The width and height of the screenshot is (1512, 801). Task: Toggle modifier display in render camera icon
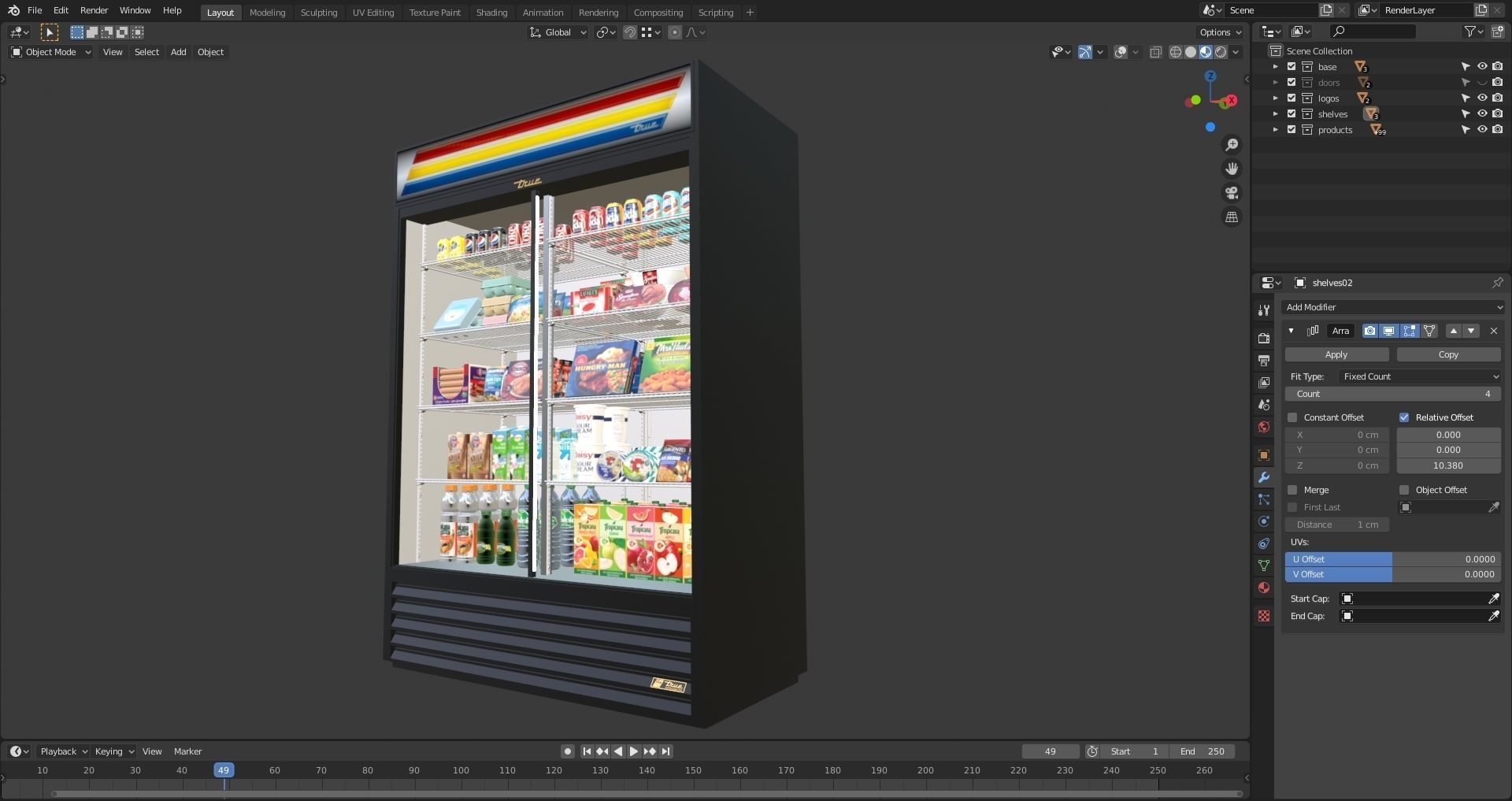1370,331
